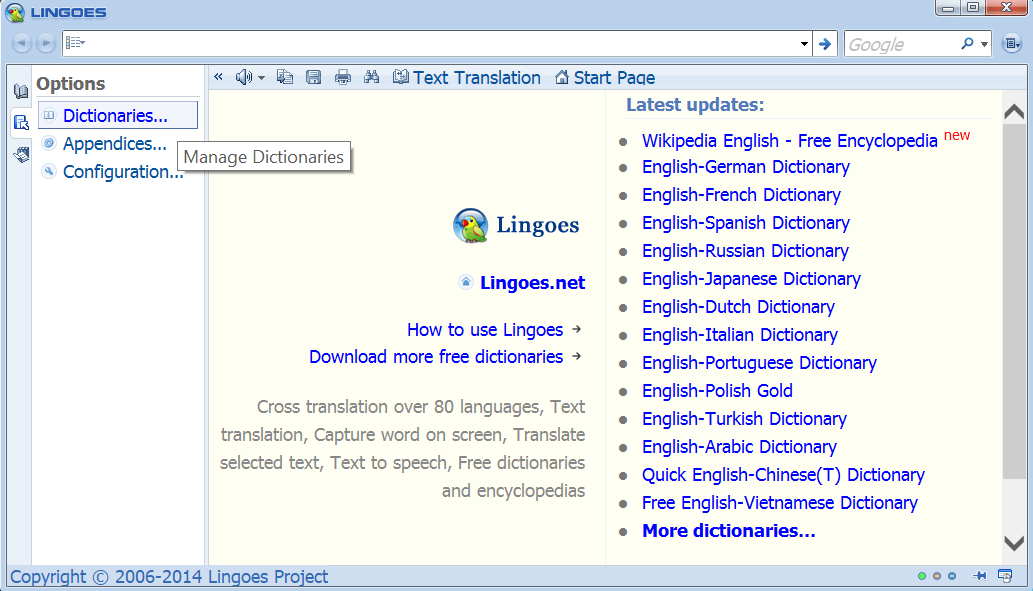Image resolution: width=1033 pixels, height=591 pixels.
Task: Click the Lingoes parrot logo in the title bar
Action: (14, 12)
